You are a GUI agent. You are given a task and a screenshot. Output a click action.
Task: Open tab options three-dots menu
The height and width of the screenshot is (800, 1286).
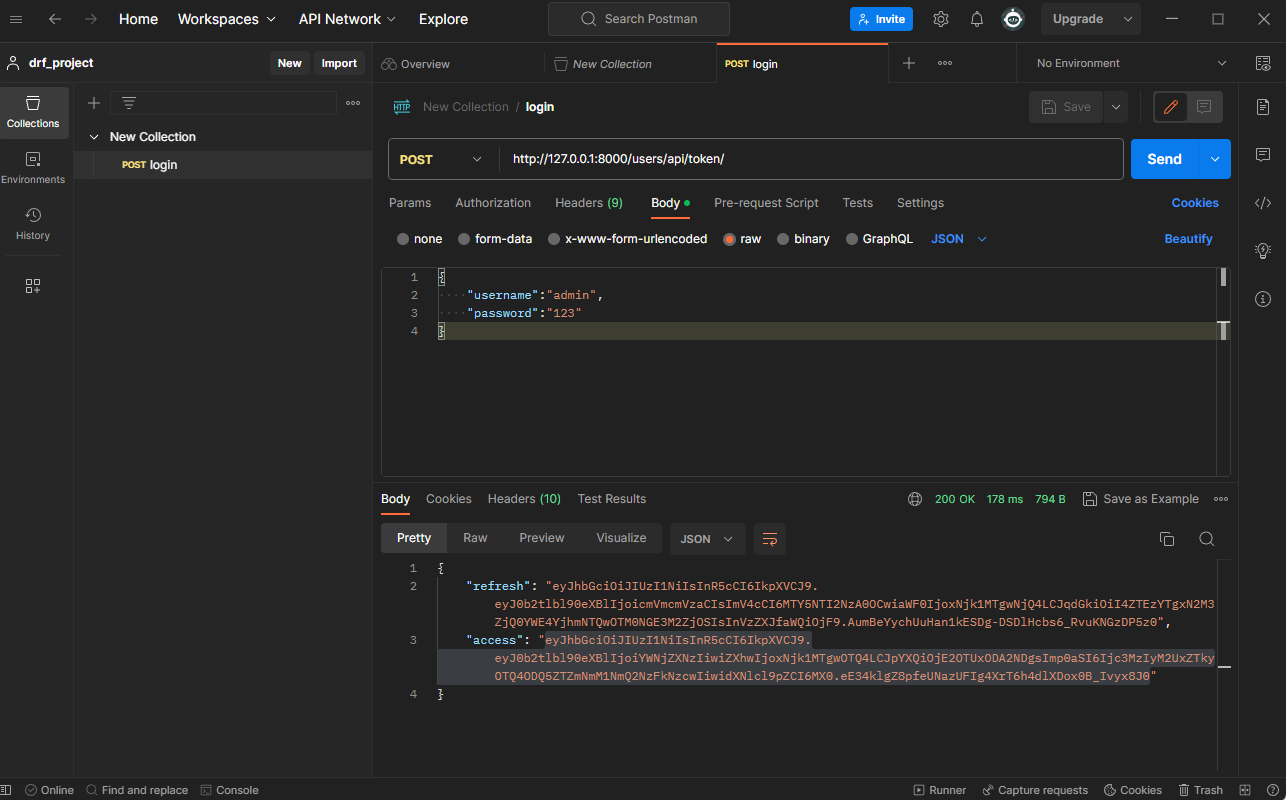[945, 63]
